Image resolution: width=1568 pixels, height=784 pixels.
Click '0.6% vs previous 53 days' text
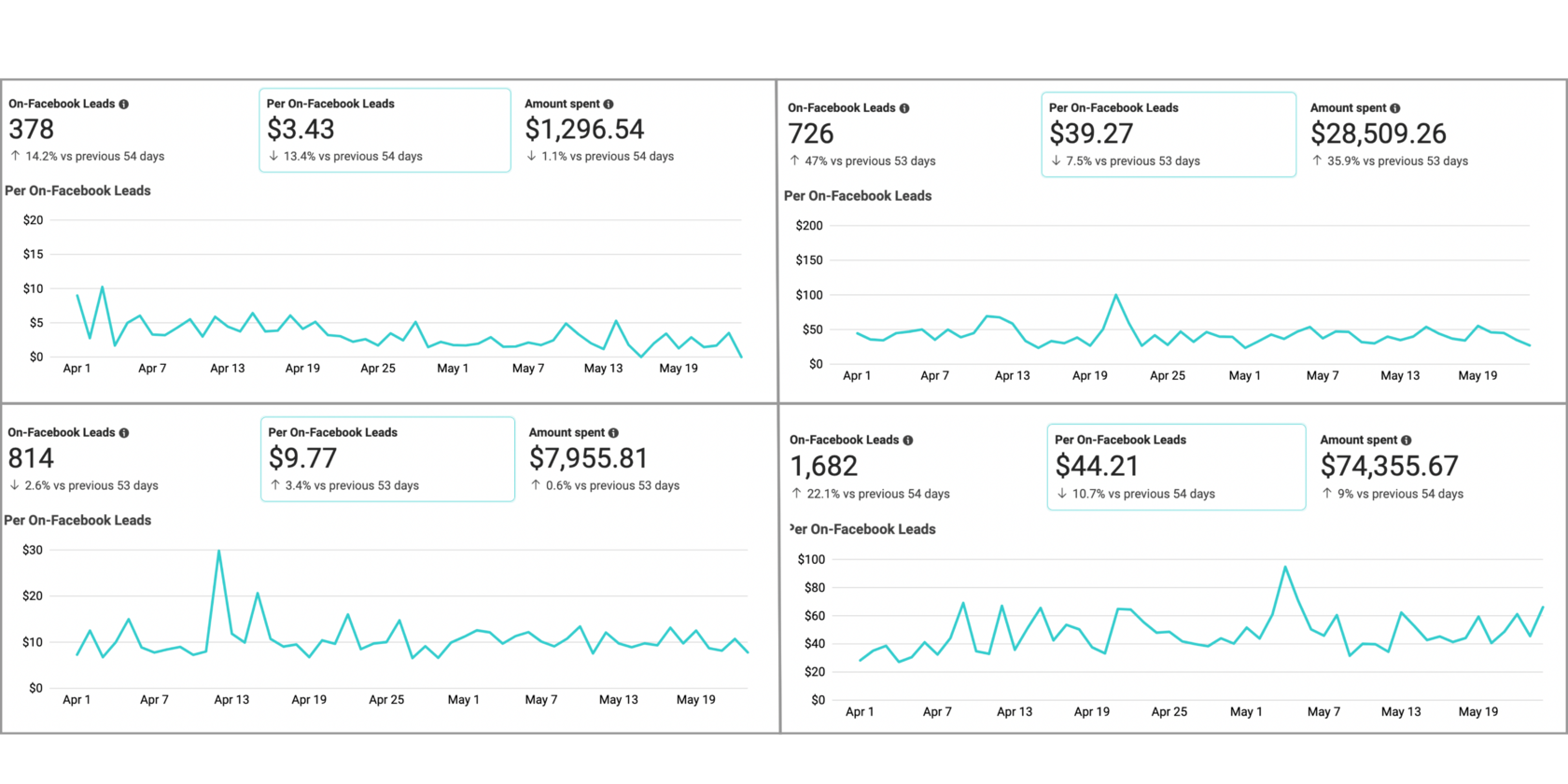[x=612, y=486]
